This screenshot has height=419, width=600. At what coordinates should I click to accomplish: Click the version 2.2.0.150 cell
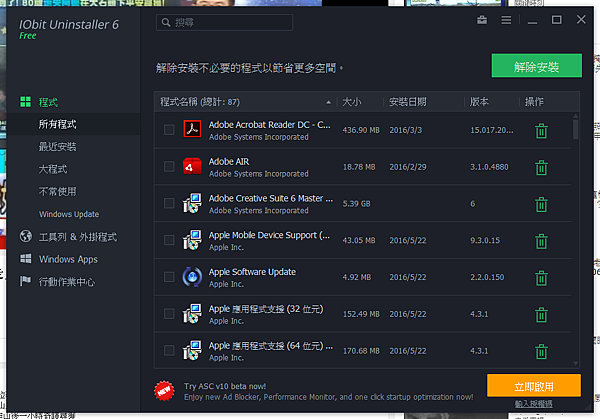point(487,277)
